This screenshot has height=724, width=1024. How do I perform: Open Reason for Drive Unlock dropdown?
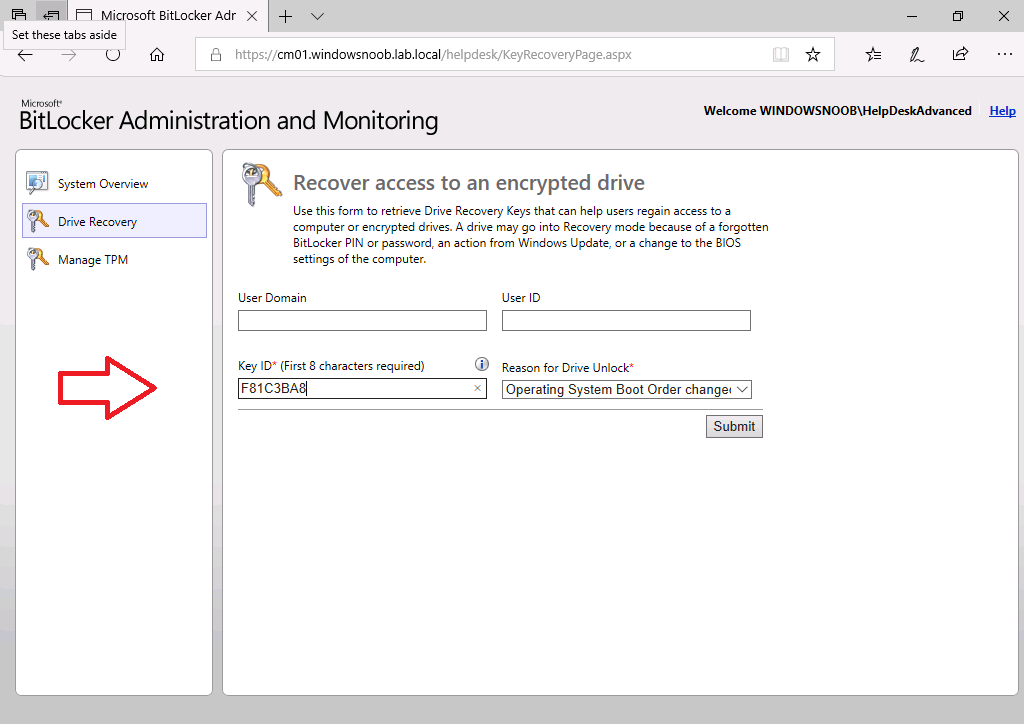click(x=627, y=390)
